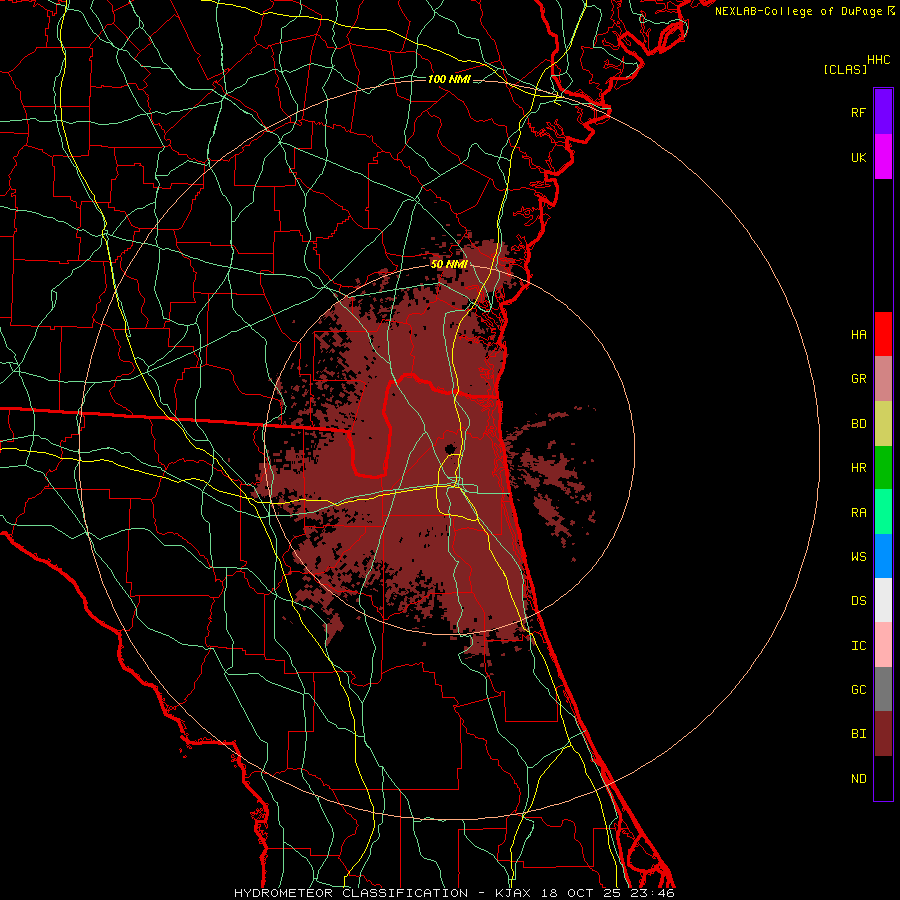
Task: Click the BD legend label
Action: pyautogui.click(x=858, y=424)
